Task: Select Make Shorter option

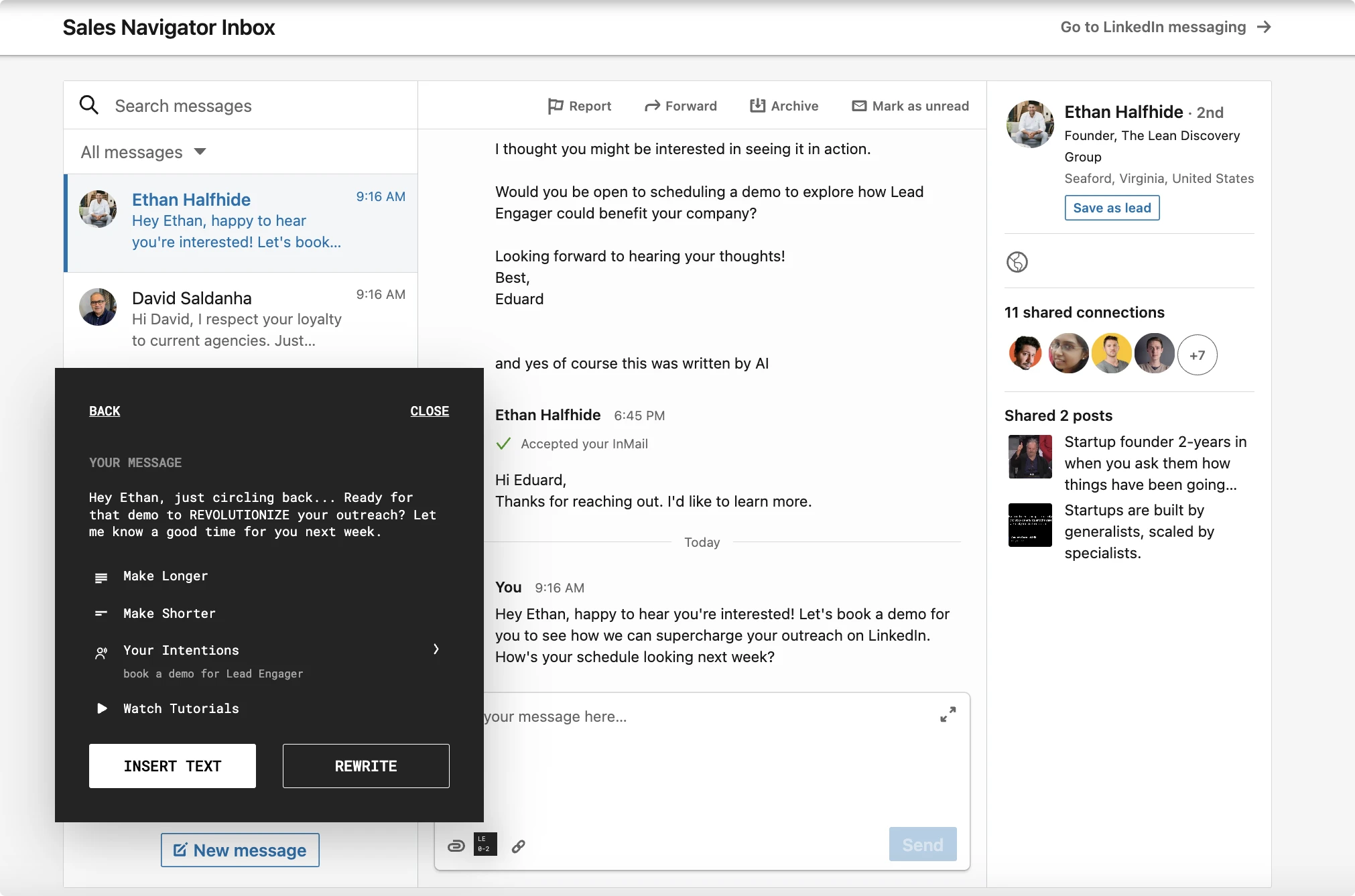Action: (x=169, y=613)
